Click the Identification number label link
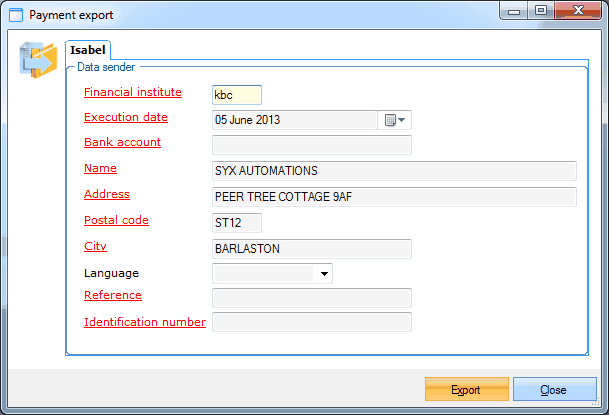 (x=145, y=322)
